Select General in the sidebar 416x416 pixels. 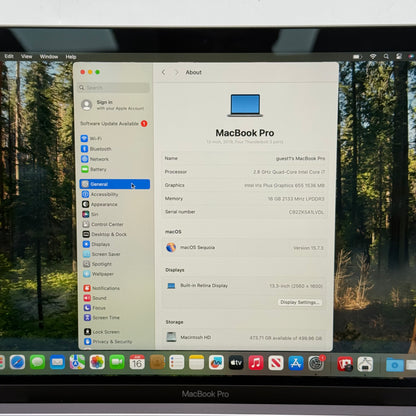115,184
